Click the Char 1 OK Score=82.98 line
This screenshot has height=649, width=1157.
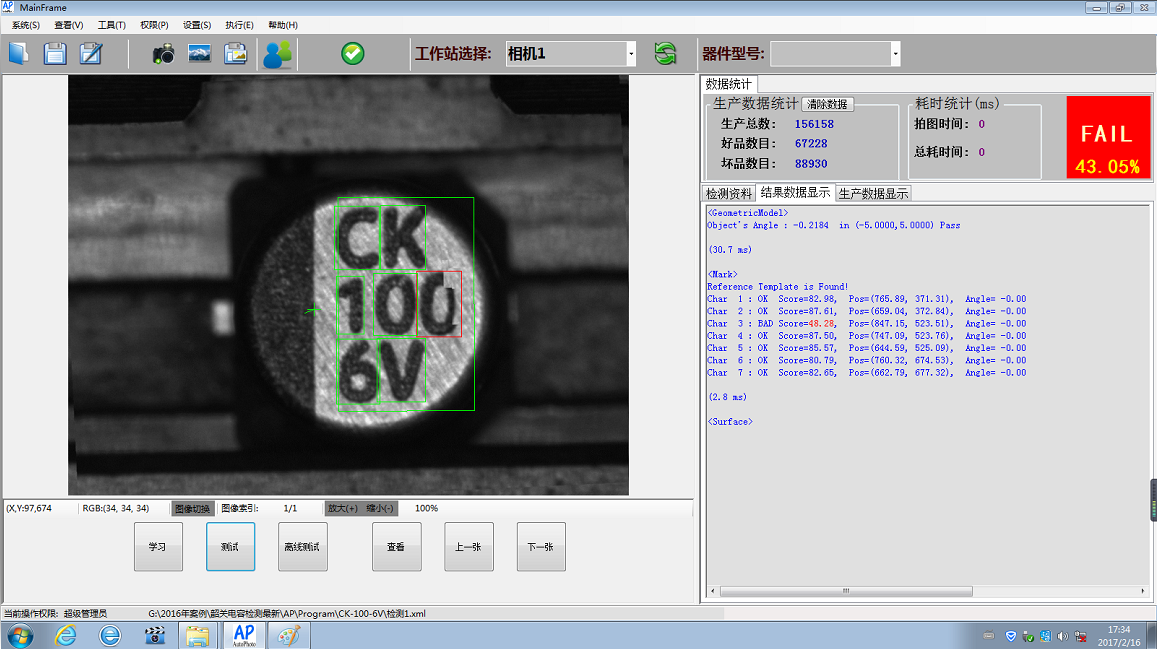click(866, 299)
